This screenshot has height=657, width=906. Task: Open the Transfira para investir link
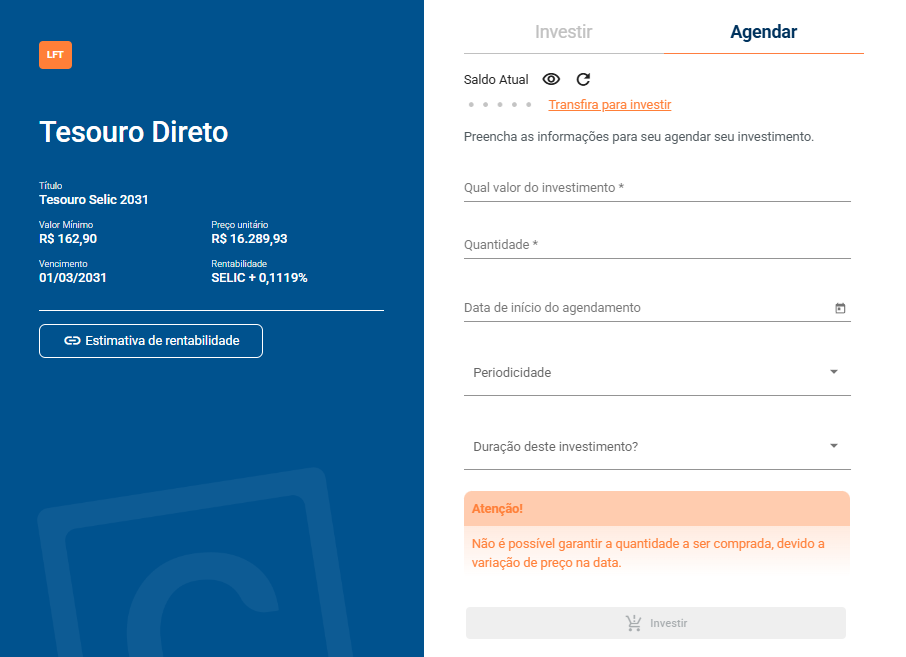click(x=610, y=105)
